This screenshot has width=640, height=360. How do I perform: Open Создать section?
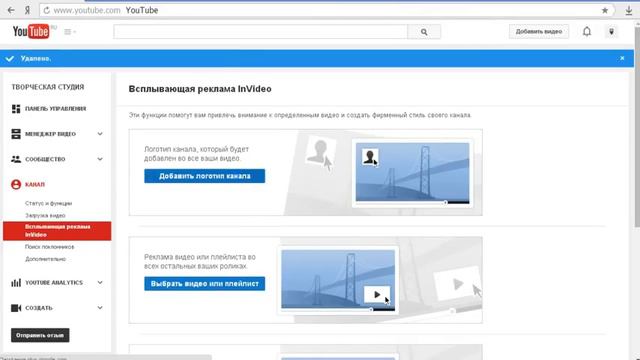click(x=39, y=308)
